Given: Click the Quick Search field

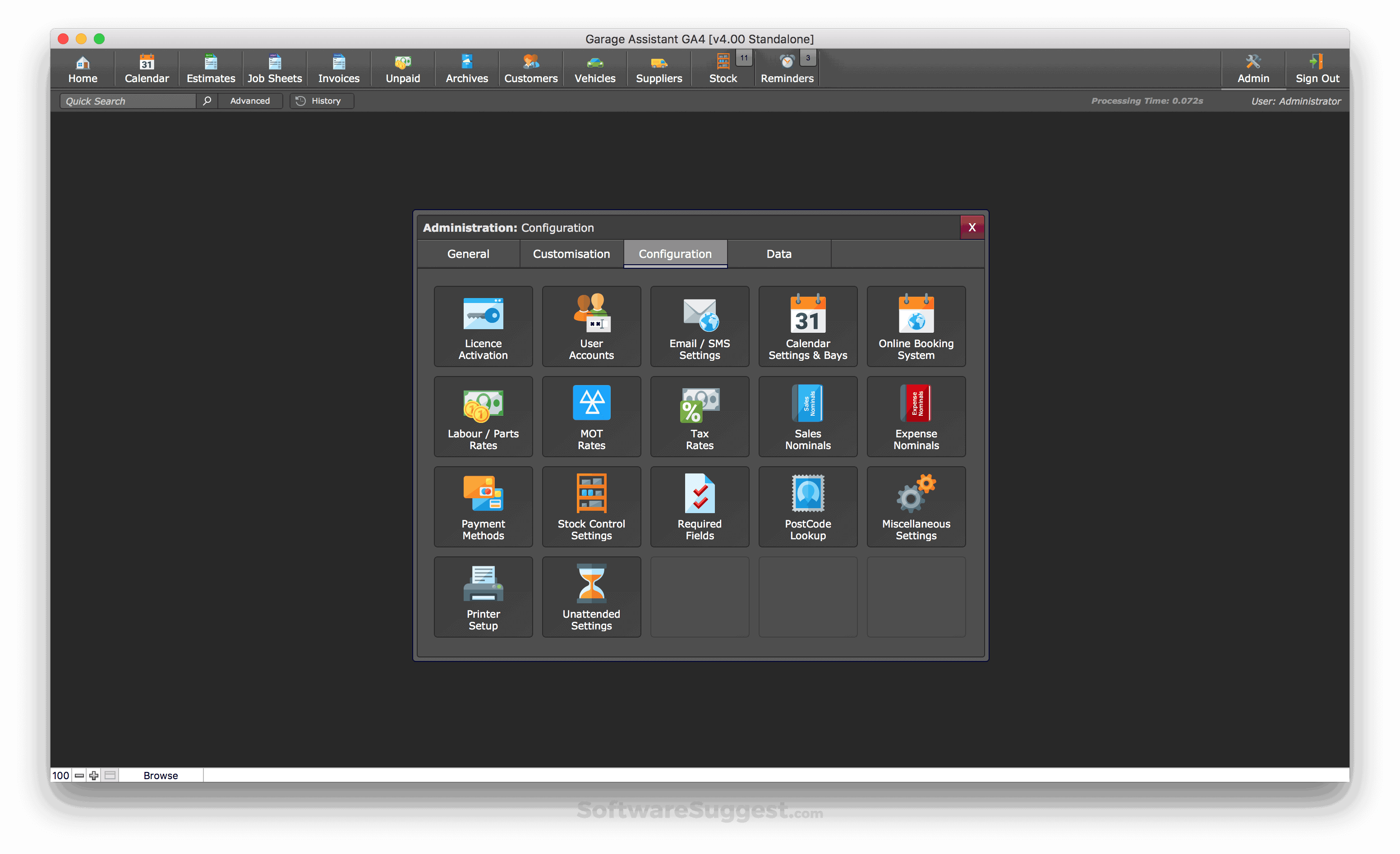Looking at the screenshot, I should (128, 101).
